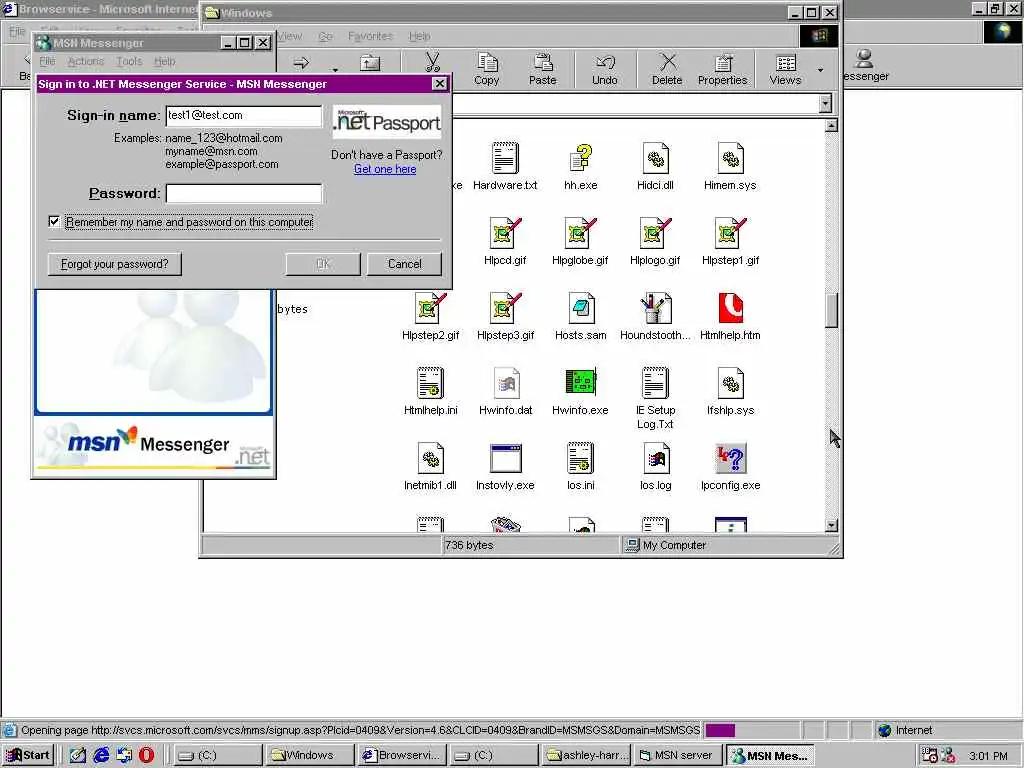The height and width of the screenshot is (768, 1024).
Task: Switch to the Windows folder taskbar button
Action: (x=310, y=755)
